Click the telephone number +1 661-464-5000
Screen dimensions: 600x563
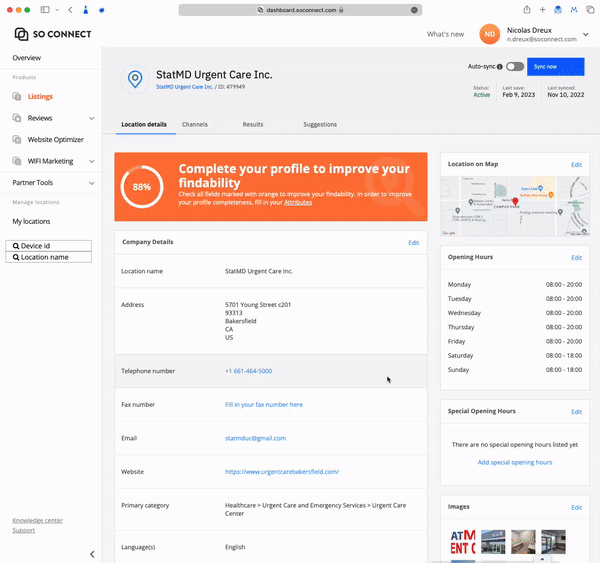[x=249, y=371]
